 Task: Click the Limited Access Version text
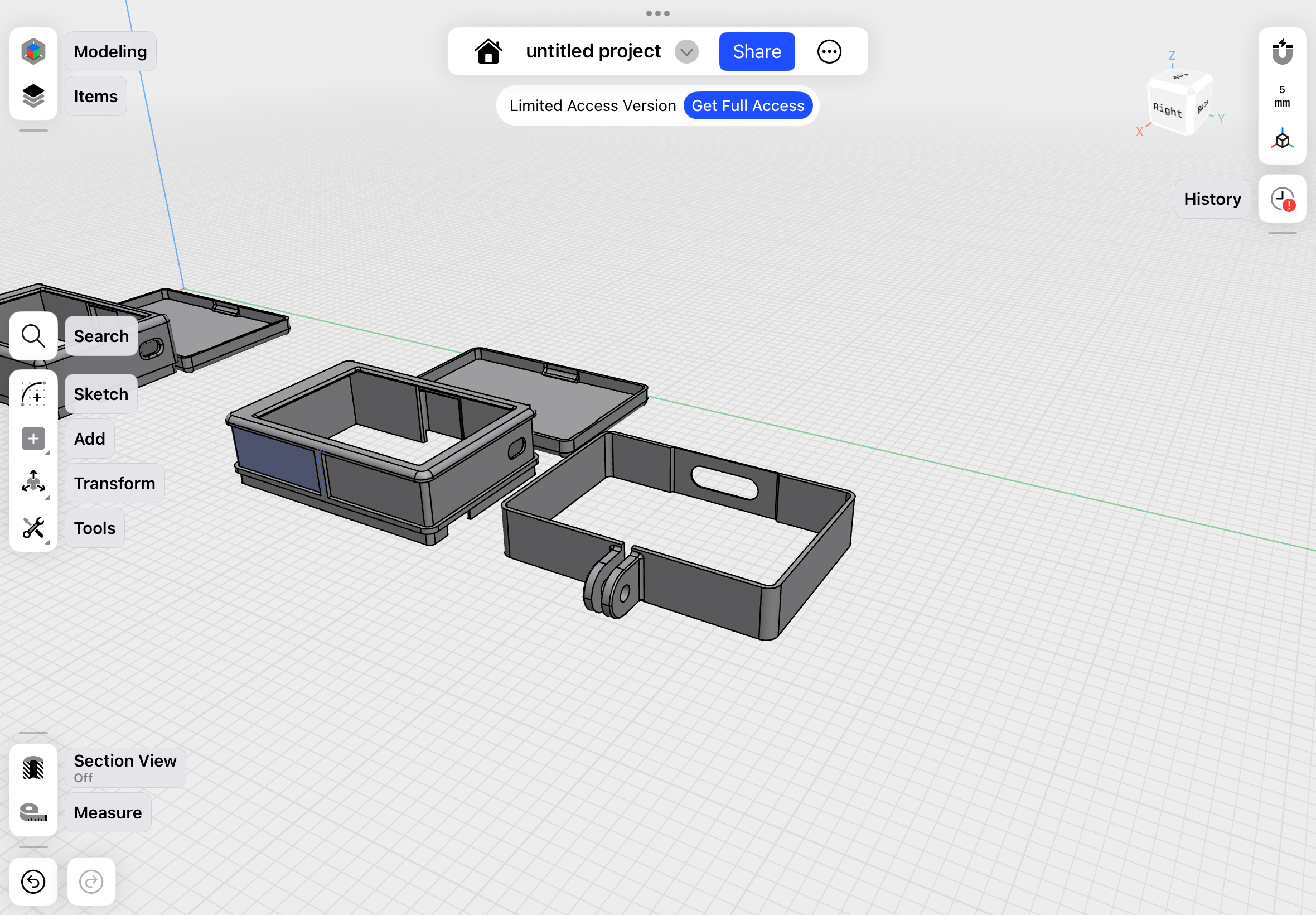(592, 106)
